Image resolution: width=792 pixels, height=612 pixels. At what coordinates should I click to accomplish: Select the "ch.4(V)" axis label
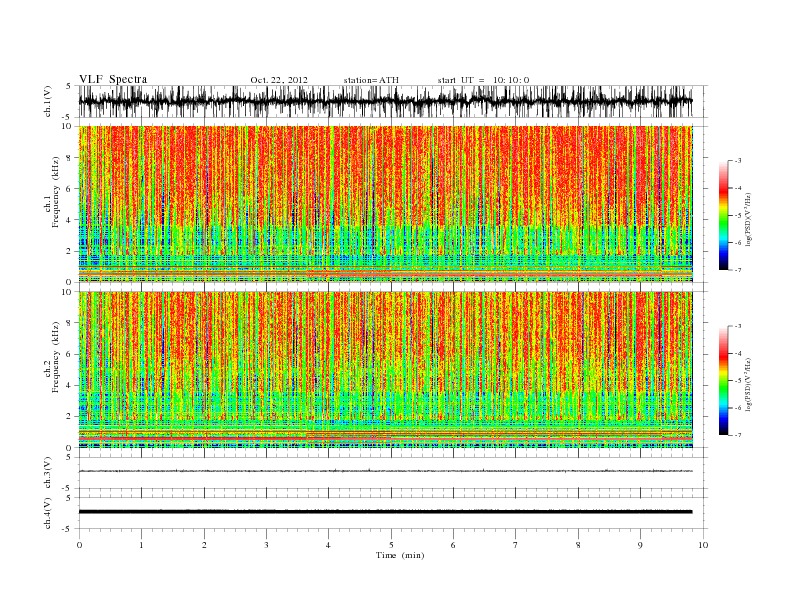click(48, 513)
